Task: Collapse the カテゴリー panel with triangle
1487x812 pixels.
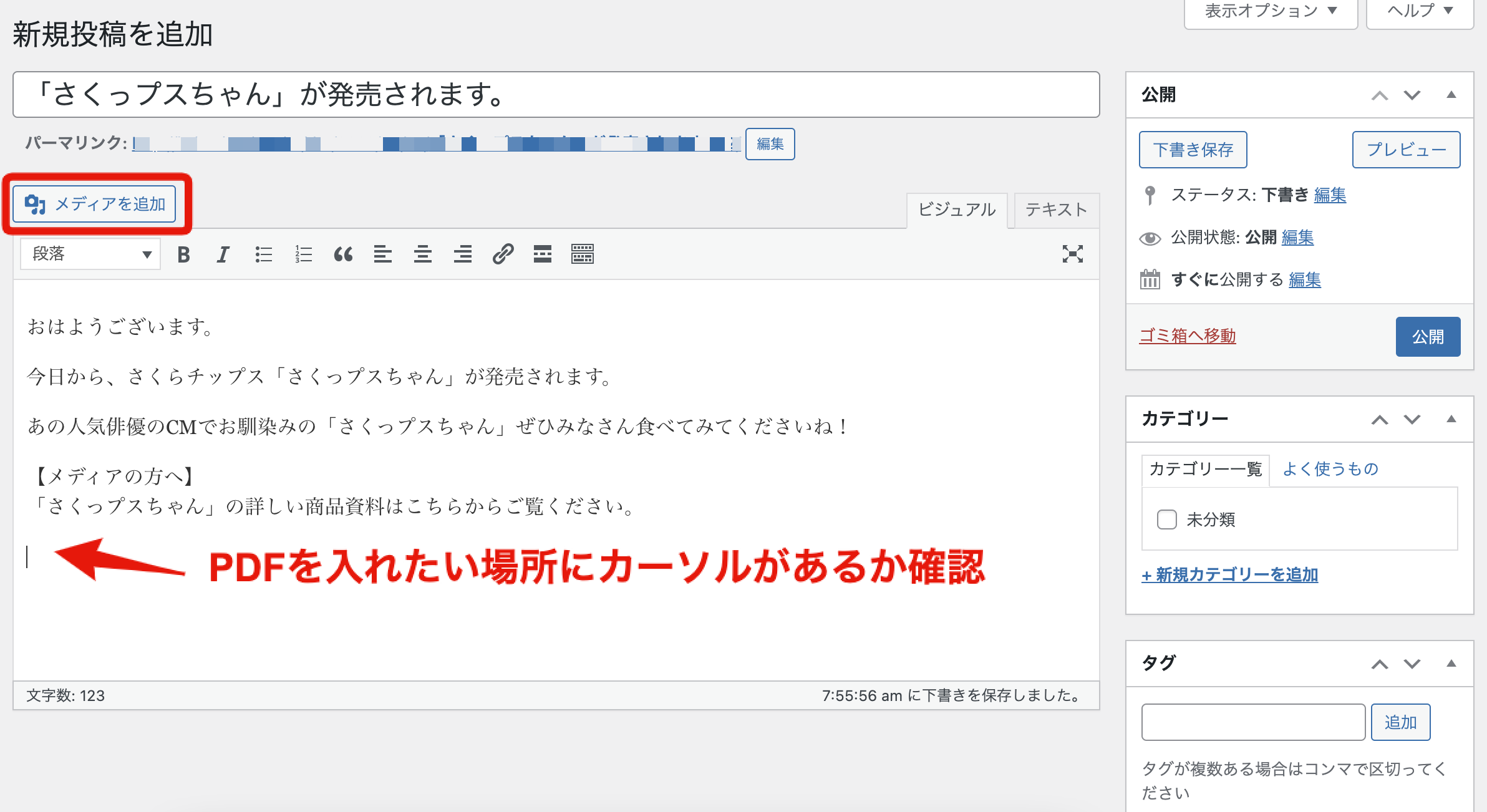Action: pyautogui.click(x=1451, y=419)
